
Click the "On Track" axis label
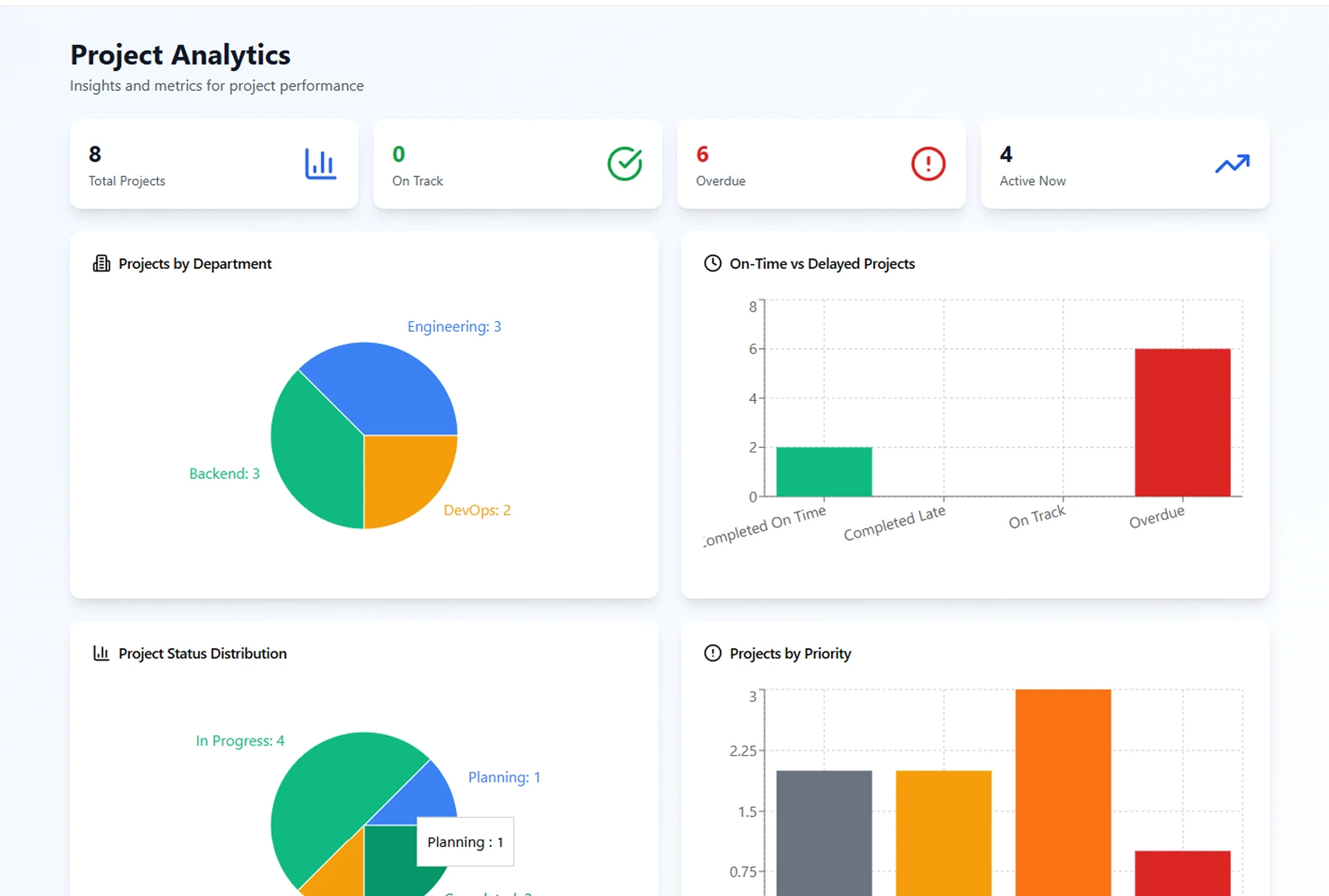tap(1037, 517)
